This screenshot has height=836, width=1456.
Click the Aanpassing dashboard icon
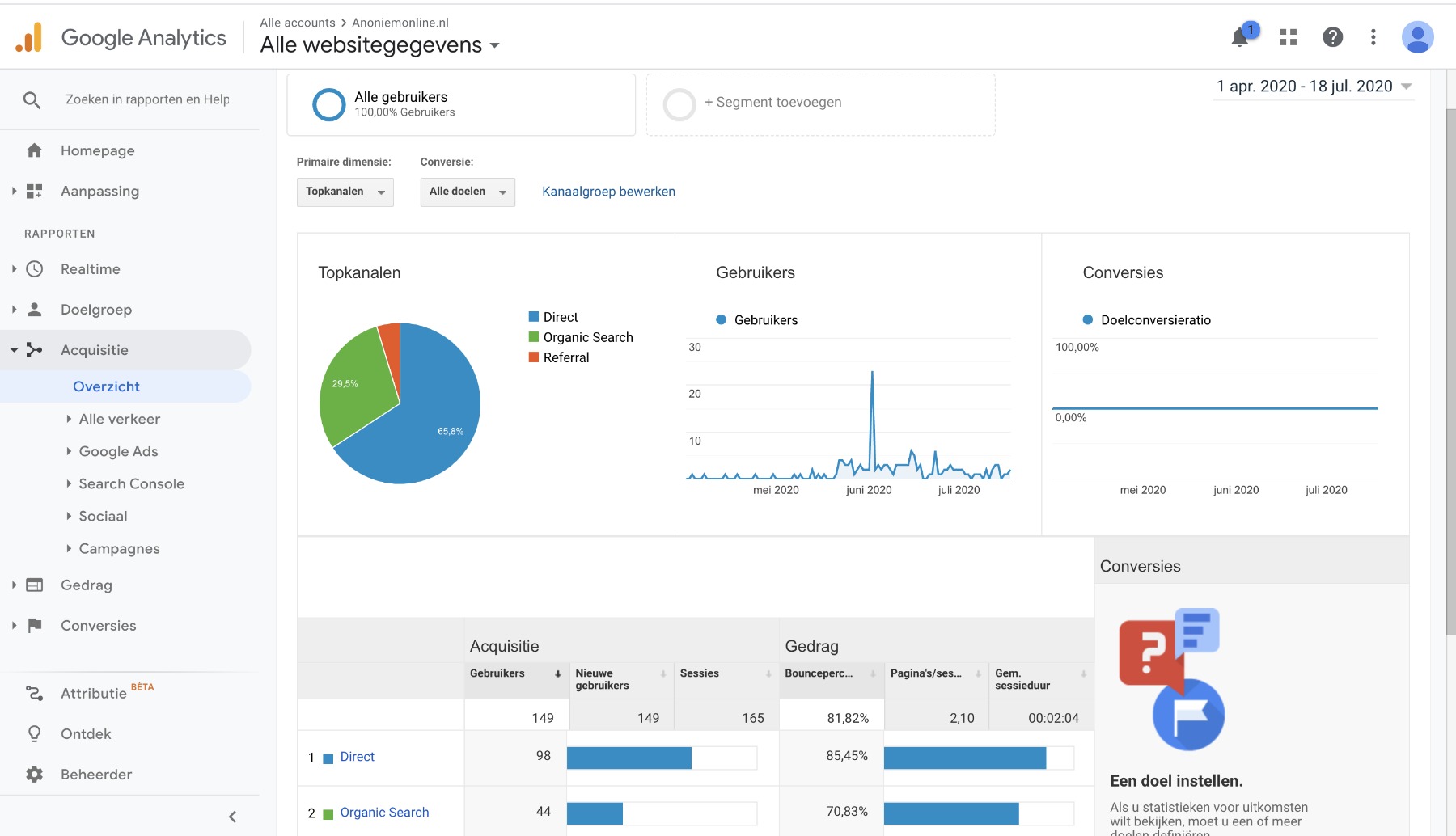pos(34,191)
